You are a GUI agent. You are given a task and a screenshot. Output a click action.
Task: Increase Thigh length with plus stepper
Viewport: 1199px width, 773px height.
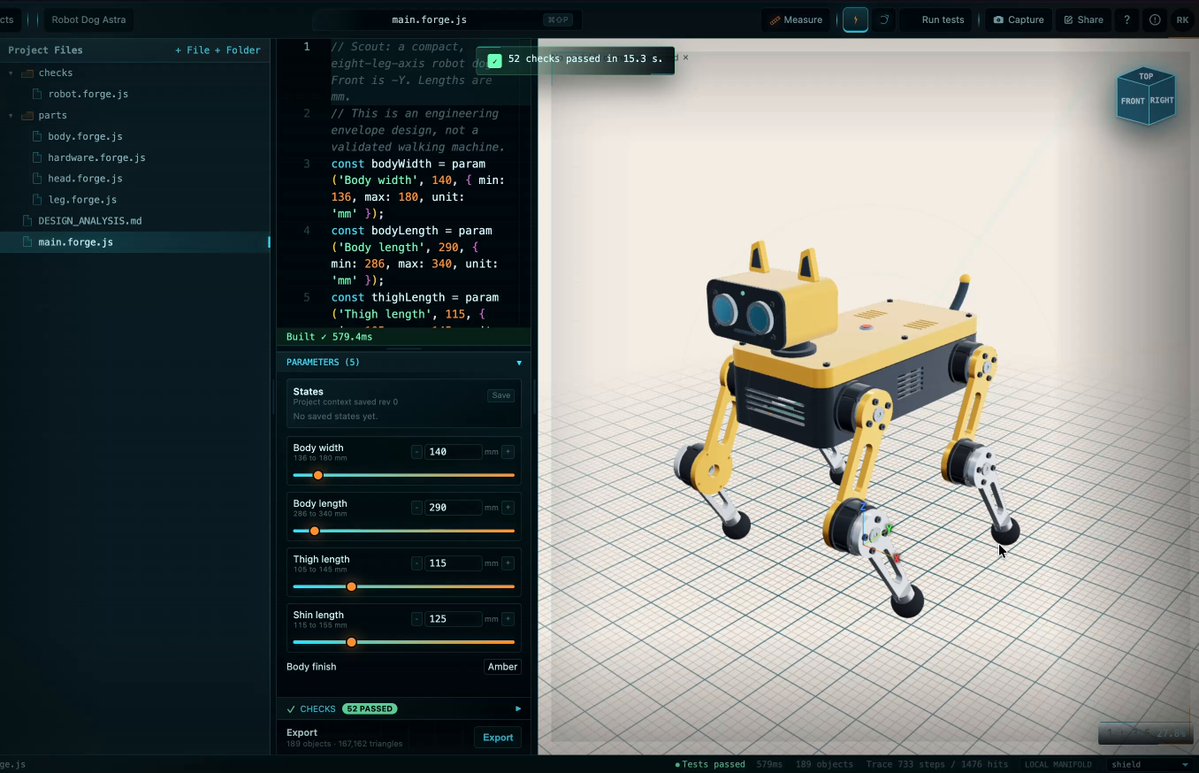pyautogui.click(x=508, y=564)
